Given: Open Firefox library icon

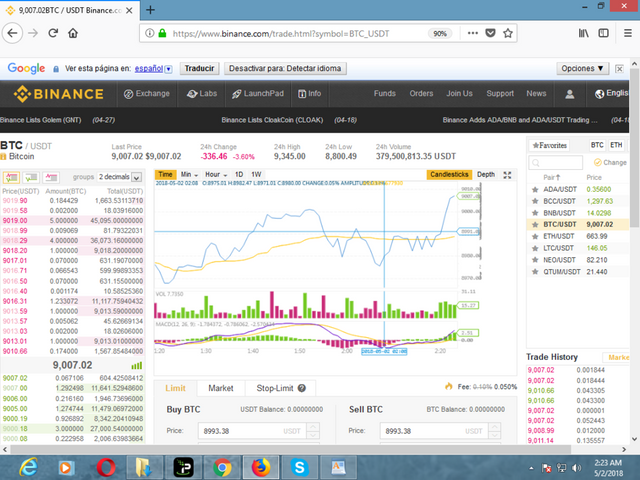Looking at the screenshot, I should tap(584, 33).
